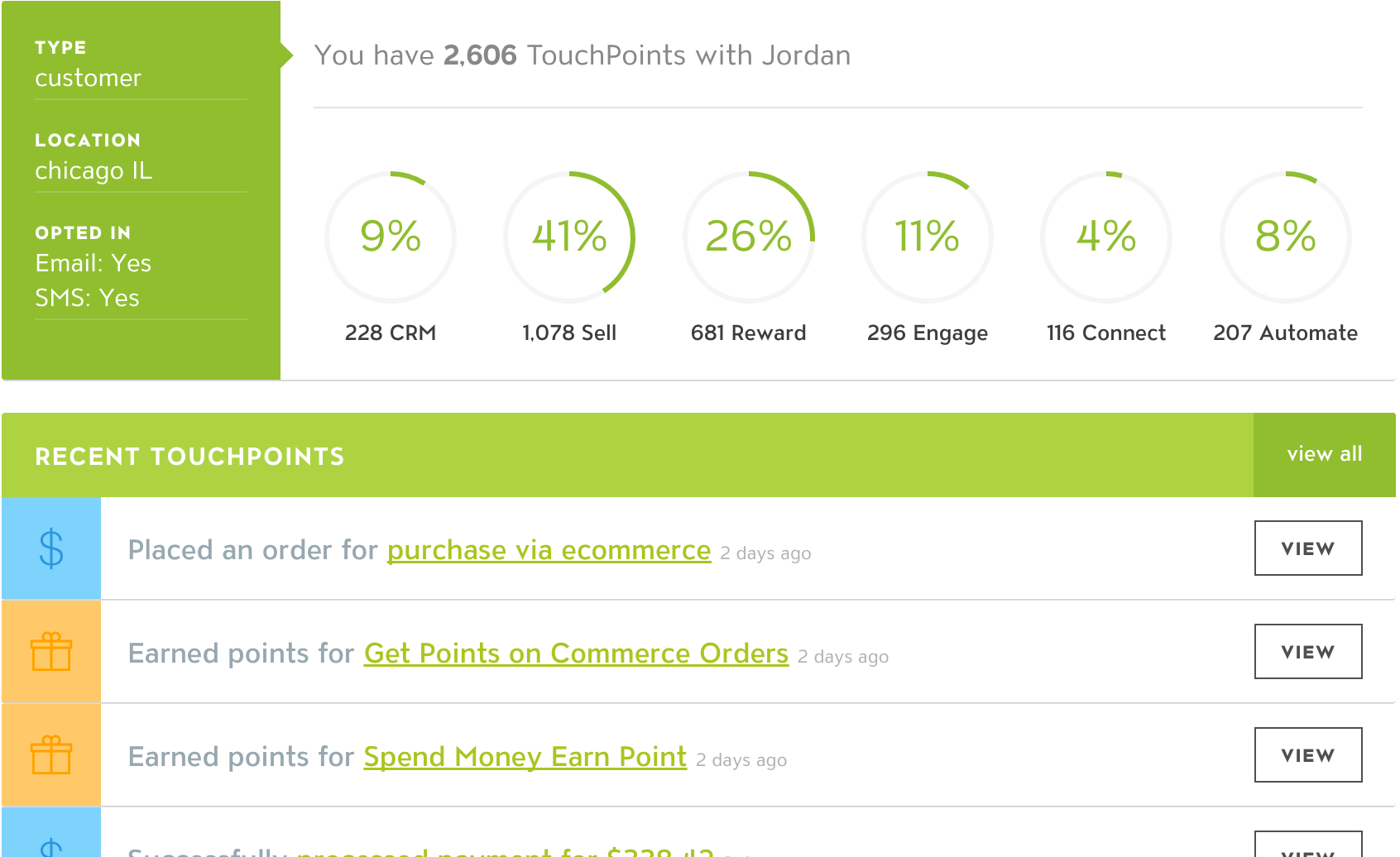Image resolution: width=1400 pixels, height=857 pixels.
Task: Open purchase via ecommerce link
Action: coord(549,549)
